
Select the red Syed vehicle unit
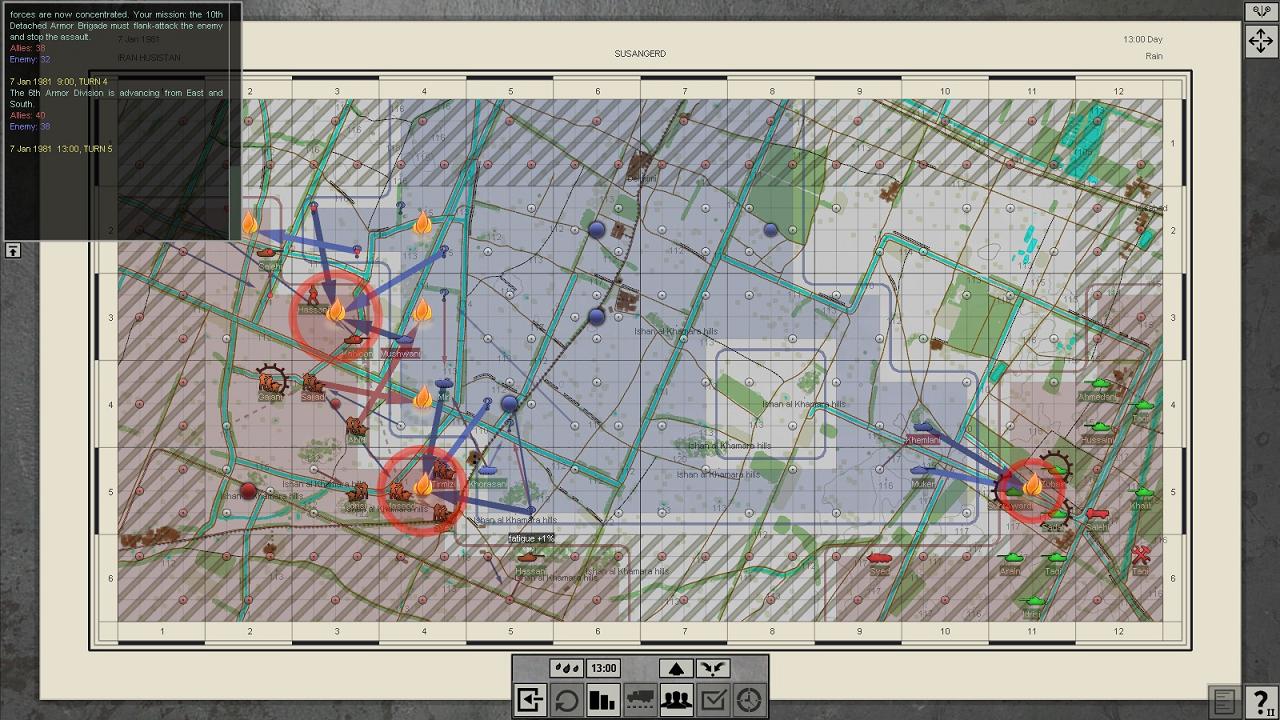click(879, 563)
